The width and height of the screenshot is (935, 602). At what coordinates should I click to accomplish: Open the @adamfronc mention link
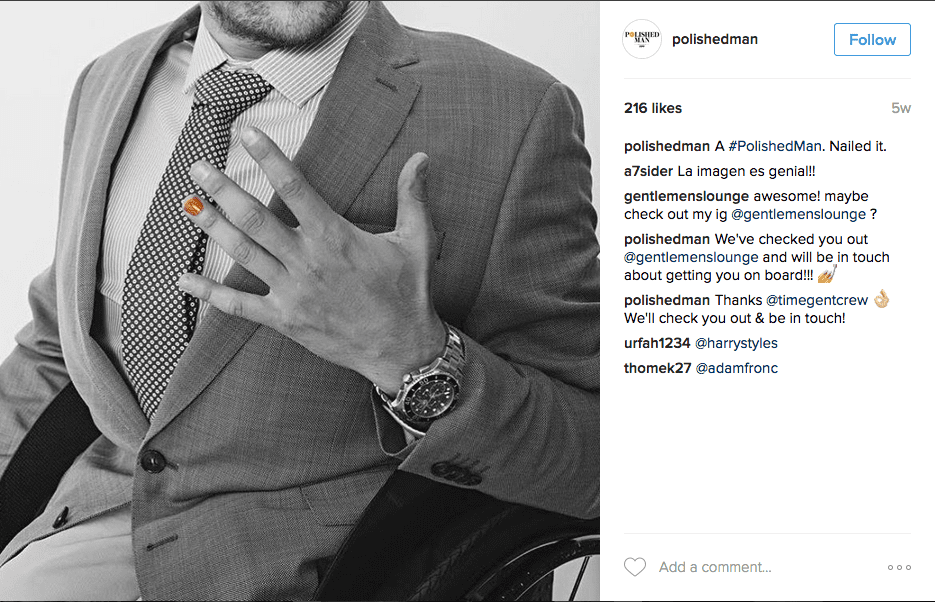pyautogui.click(x=736, y=368)
